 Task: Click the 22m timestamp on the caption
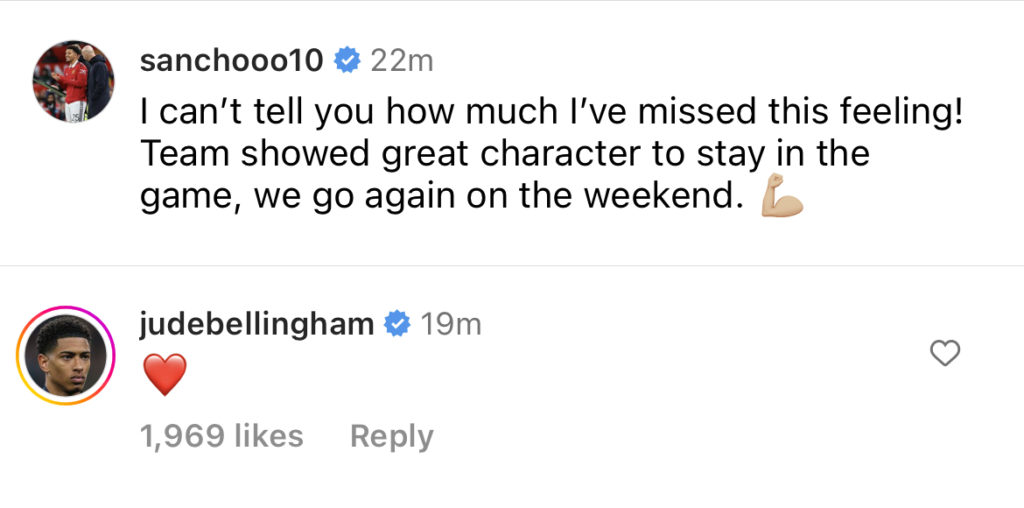tap(402, 61)
